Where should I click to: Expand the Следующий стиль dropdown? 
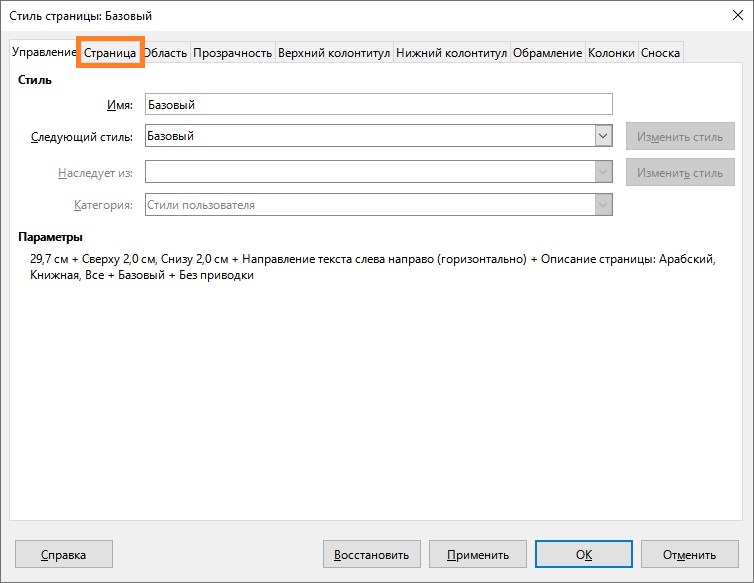tap(603, 136)
